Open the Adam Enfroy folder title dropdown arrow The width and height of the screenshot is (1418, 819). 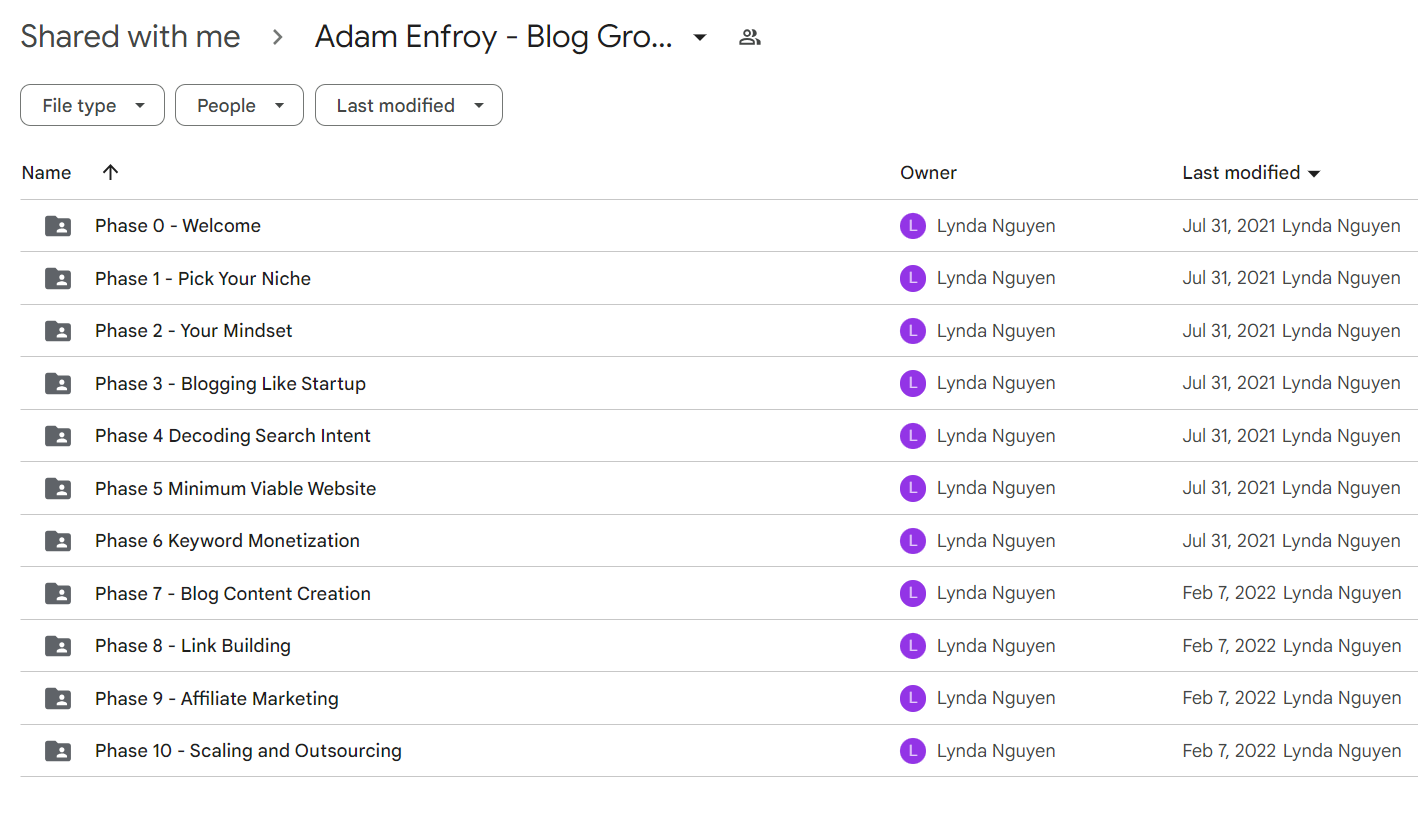click(x=701, y=38)
